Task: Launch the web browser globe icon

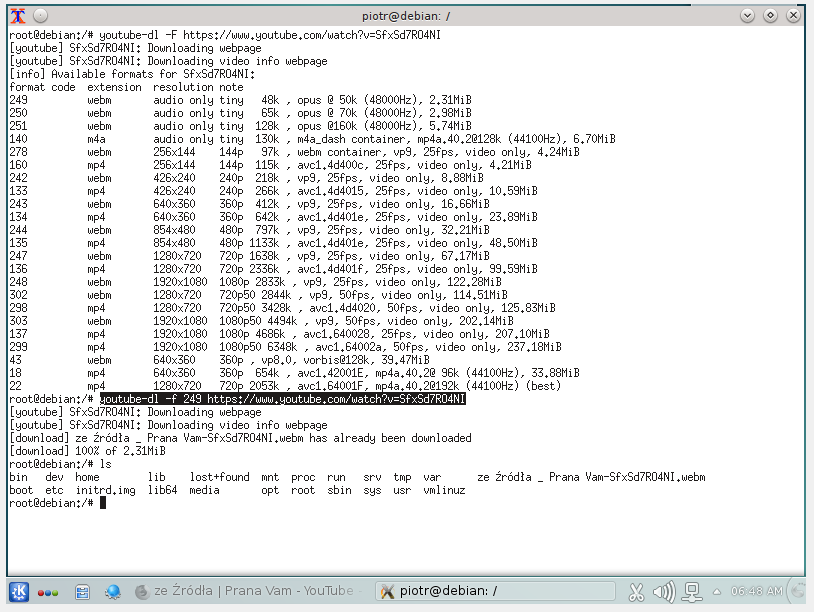Action: point(113,592)
